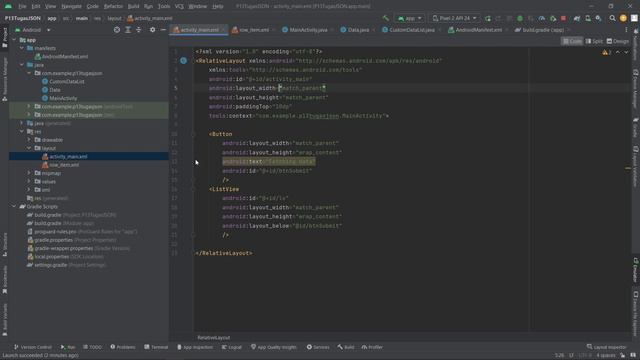
Task: Switch to AndroidManifest.xml tab
Action: pyautogui.click(x=478, y=30)
